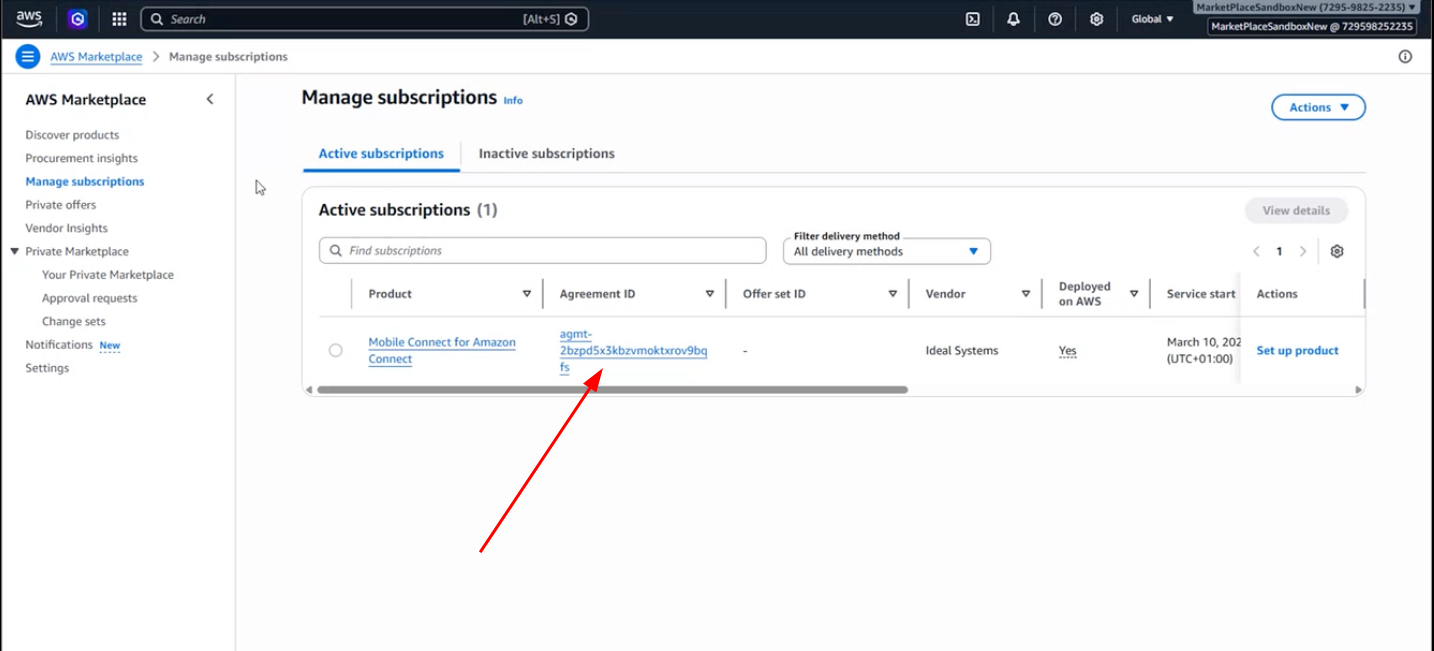Screen dimensions: 1434x651
Task: Sort table by Offer set ID column
Action: (x=893, y=294)
